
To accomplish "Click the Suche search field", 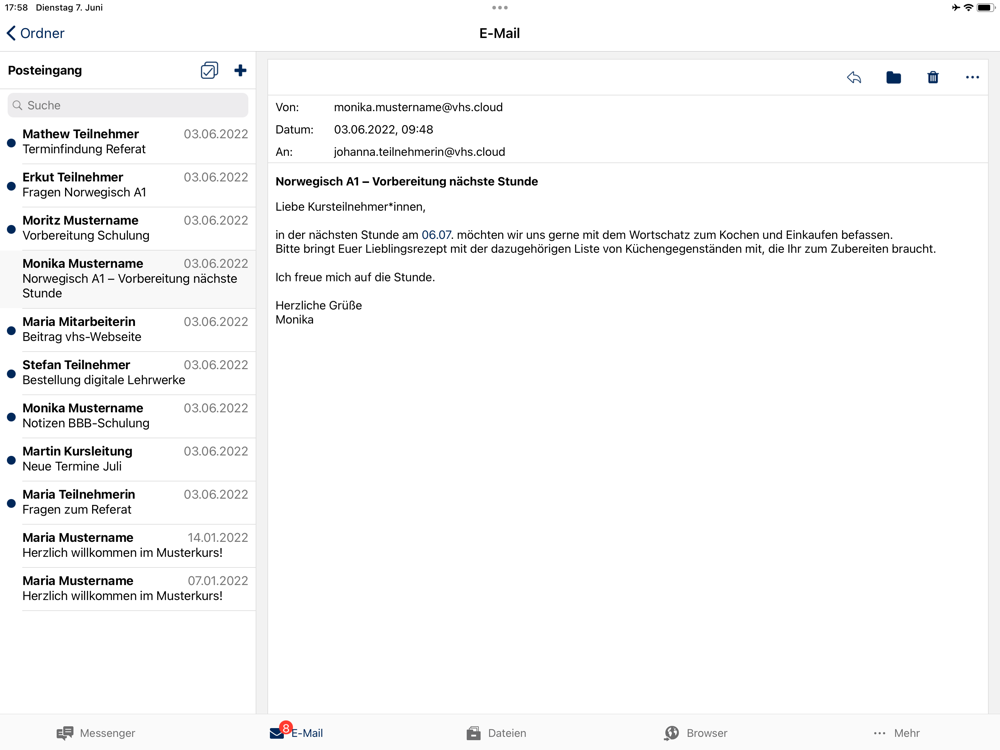I will [x=128, y=105].
